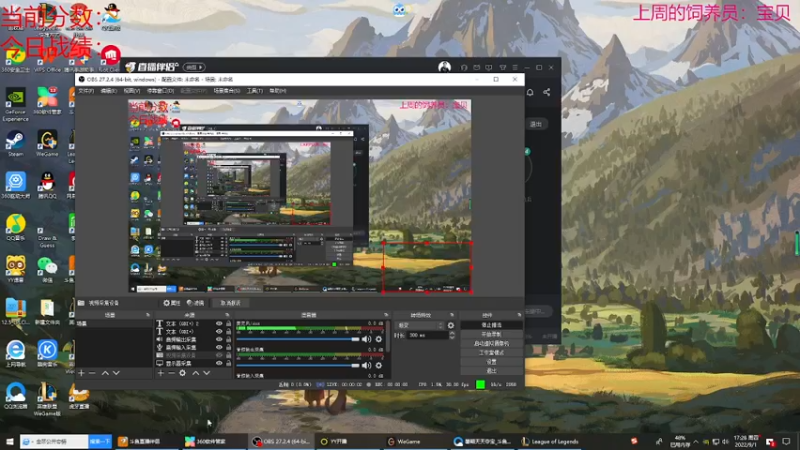Viewport: 800px width, 450px height.
Task: Pop out the Sources dock header icon
Action: pyautogui.click(x=227, y=315)
